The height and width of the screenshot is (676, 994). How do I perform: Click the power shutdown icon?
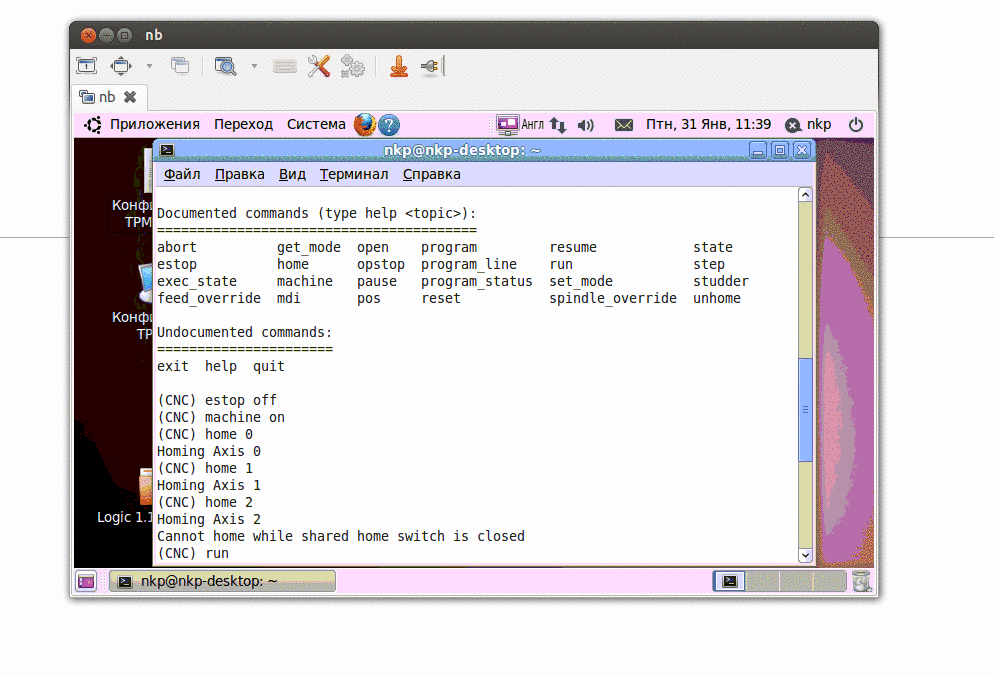[x=856, y=124]
